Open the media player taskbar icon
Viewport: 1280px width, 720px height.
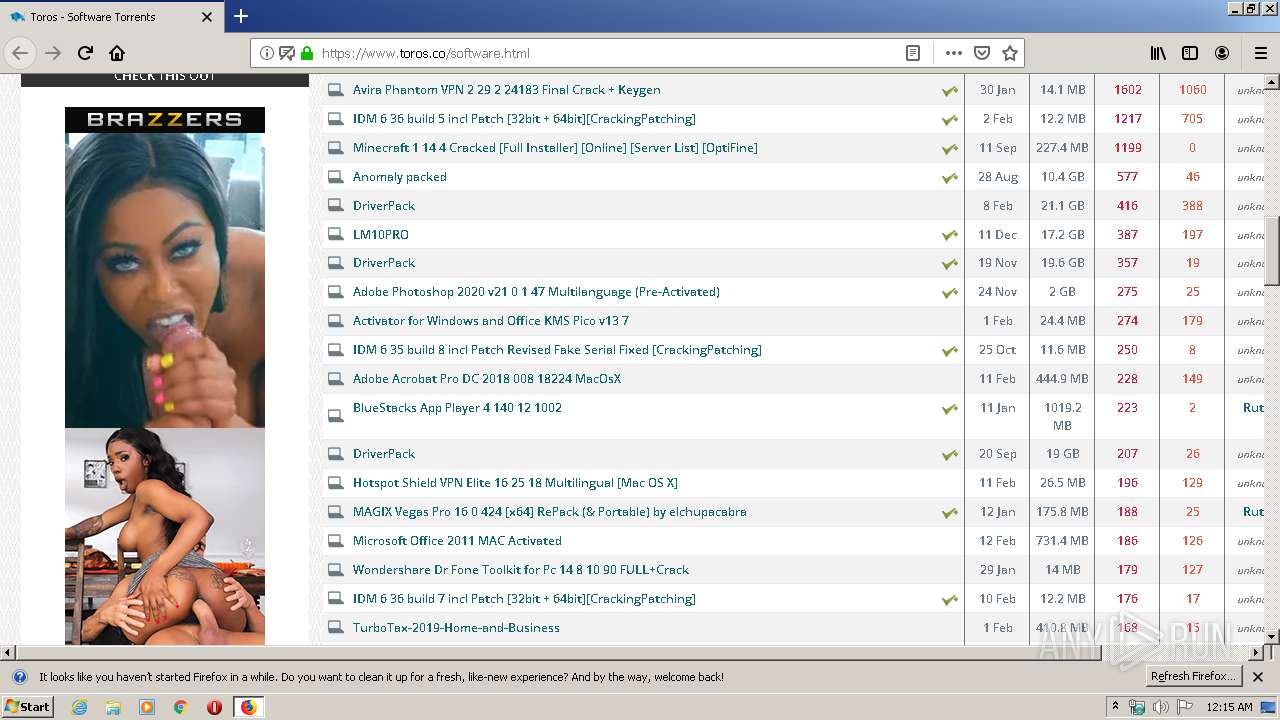coord(147,707)
